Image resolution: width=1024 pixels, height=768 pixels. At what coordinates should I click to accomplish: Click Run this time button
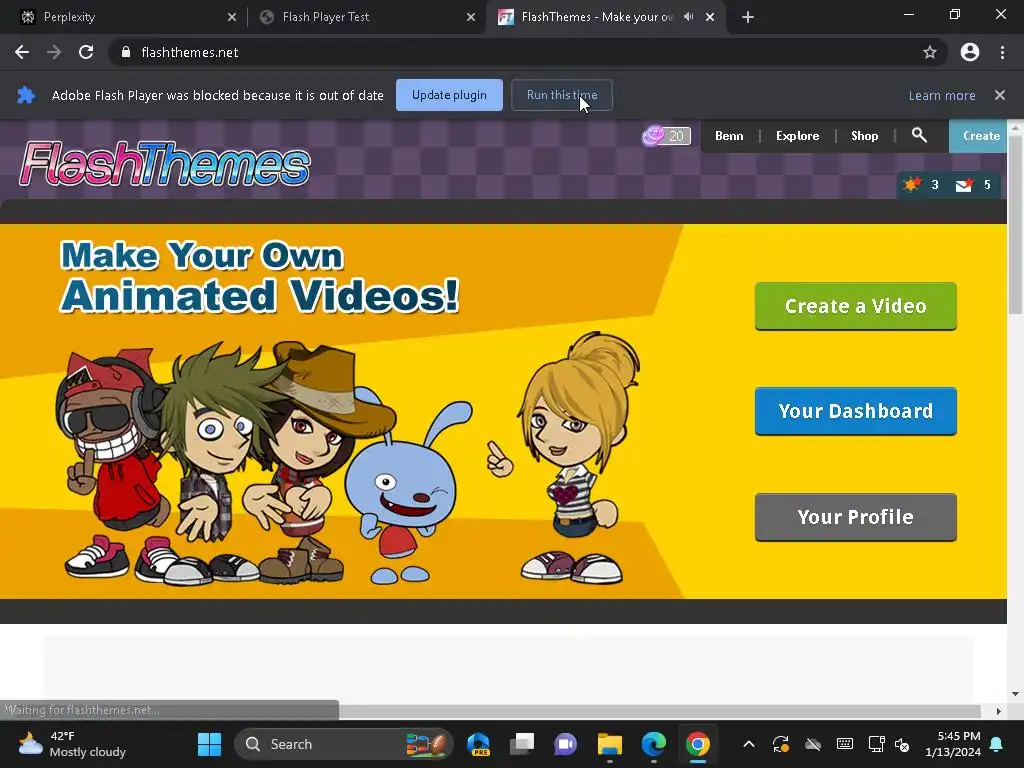coord(562,95)
